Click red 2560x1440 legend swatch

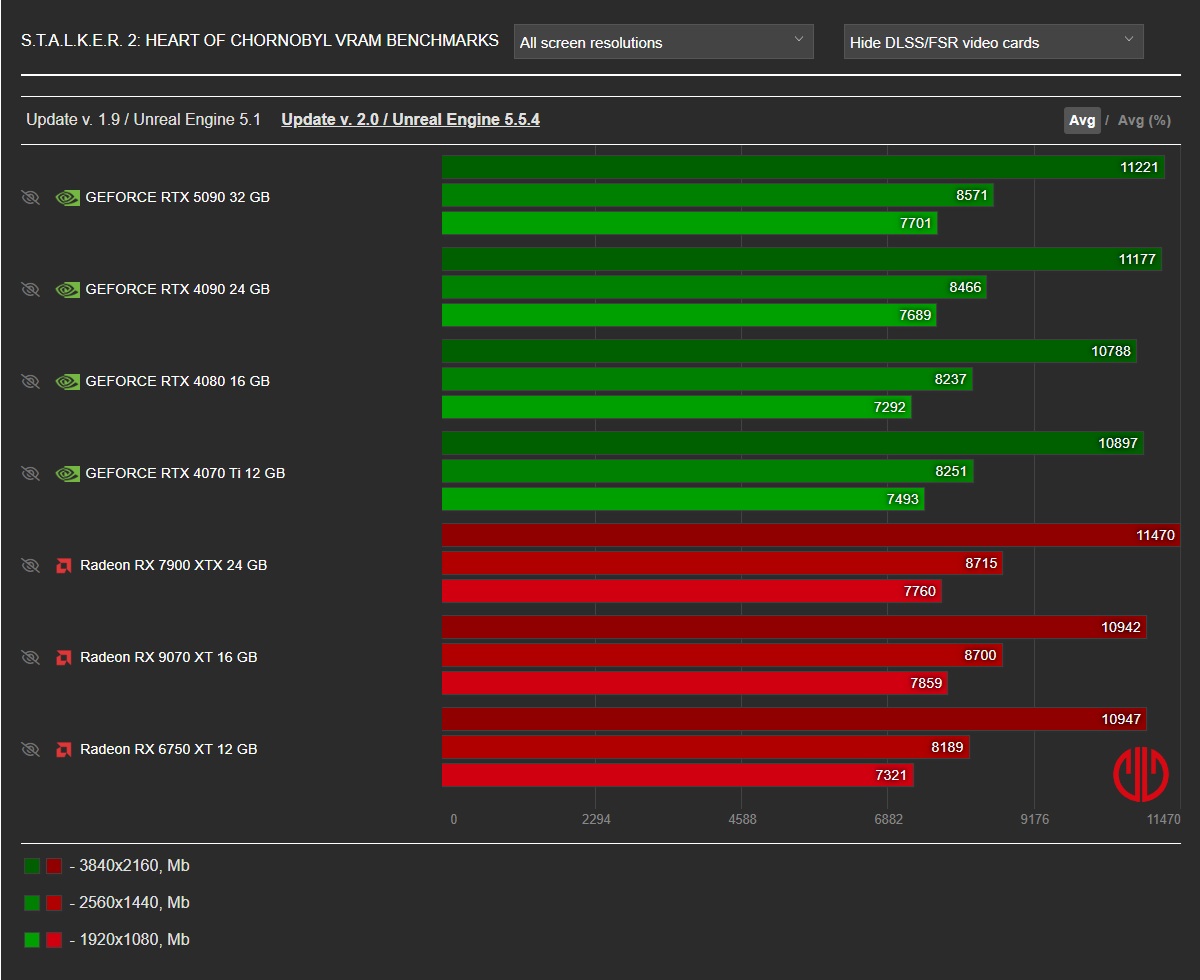coord(54,903)
